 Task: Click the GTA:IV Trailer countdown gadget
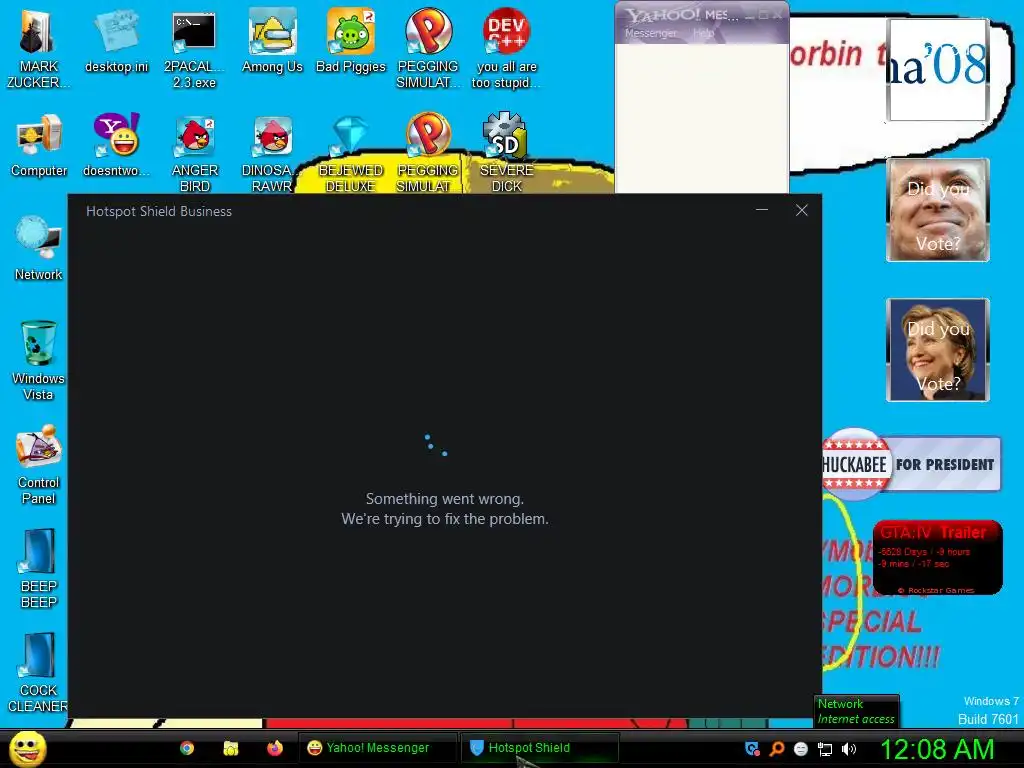pyautogui.click(x=938, y=558)
